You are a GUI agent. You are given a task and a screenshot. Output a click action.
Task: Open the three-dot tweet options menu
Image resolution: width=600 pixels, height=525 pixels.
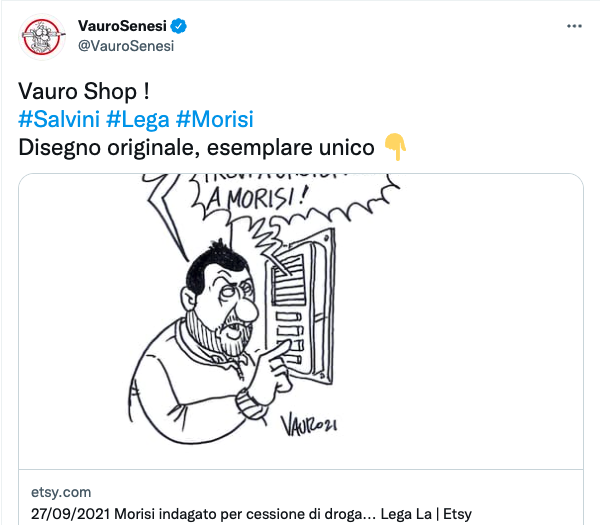click(x=574, y=26)
